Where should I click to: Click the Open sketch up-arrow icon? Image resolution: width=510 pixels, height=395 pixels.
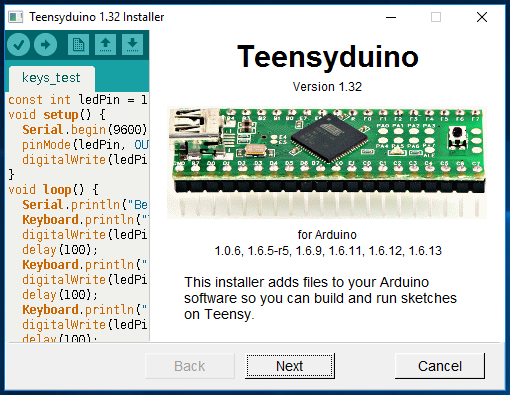point(105,44)
